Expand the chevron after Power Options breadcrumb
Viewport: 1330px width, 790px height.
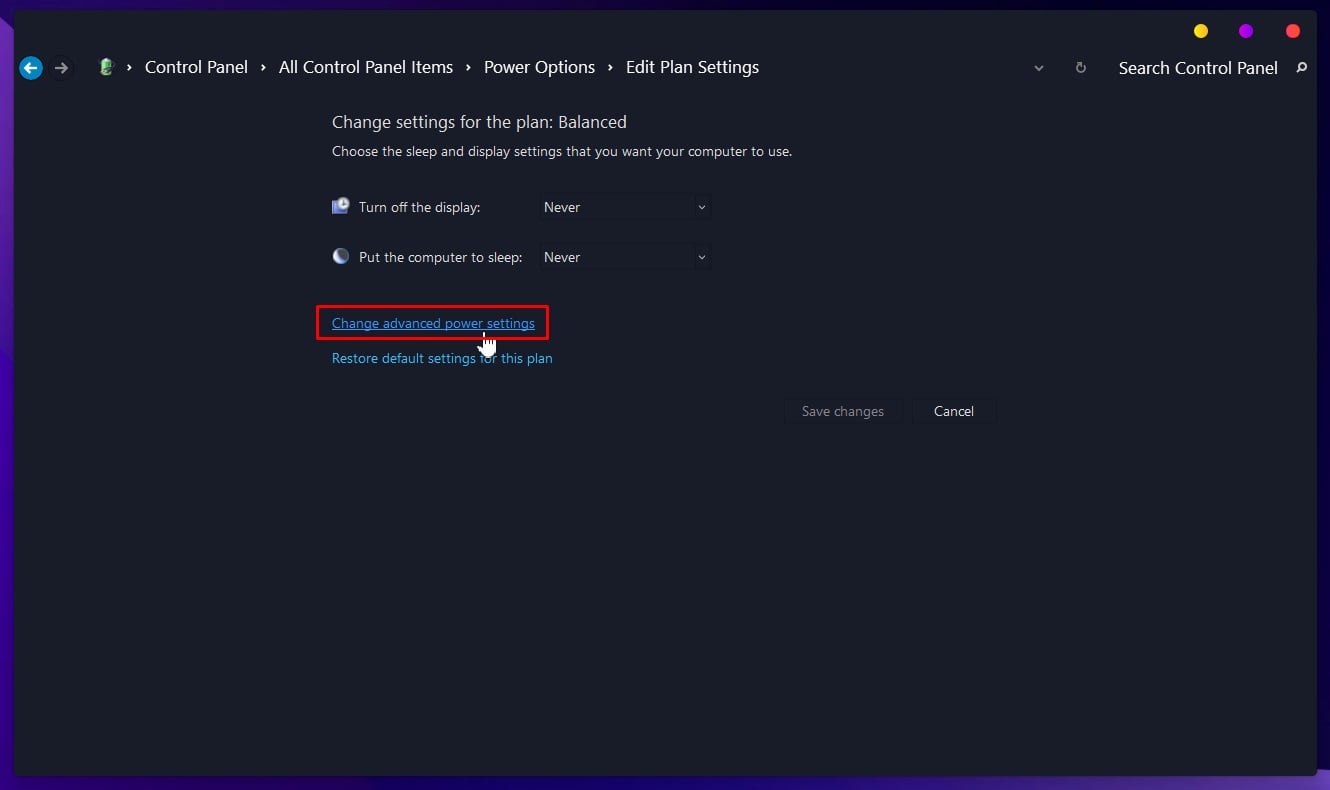coord(610,68)
